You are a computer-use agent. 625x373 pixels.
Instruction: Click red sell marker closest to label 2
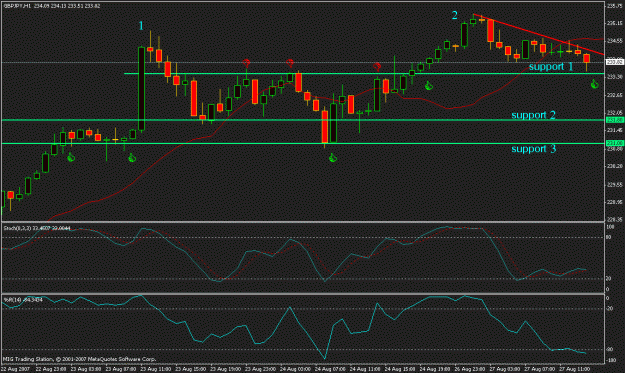coord(377,67)
